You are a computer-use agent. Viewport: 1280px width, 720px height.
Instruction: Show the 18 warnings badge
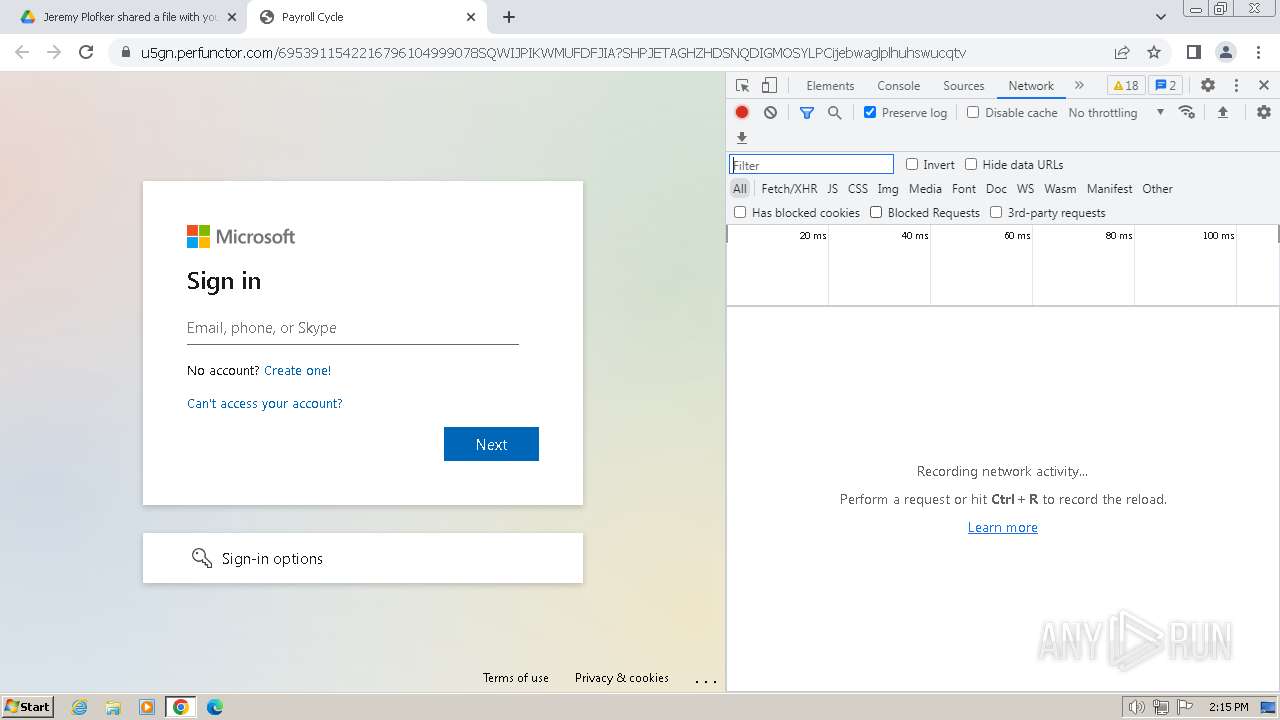[1126, 86]
